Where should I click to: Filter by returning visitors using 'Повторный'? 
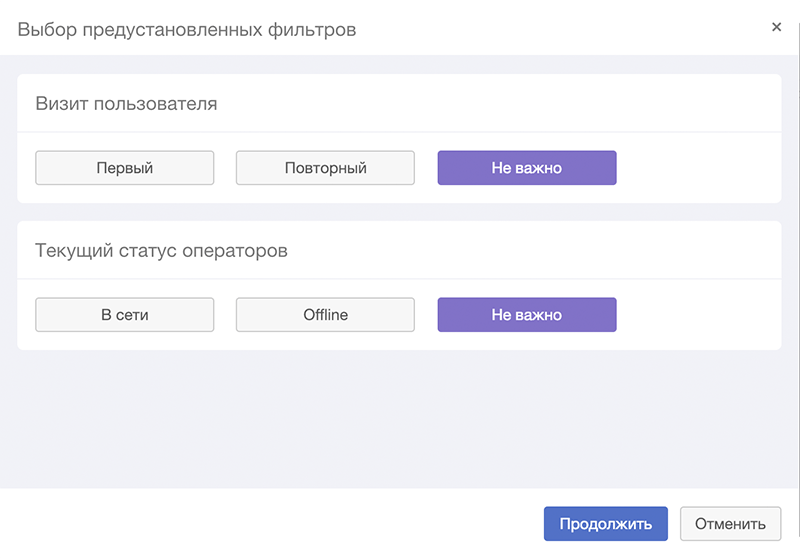coord(325,168)
